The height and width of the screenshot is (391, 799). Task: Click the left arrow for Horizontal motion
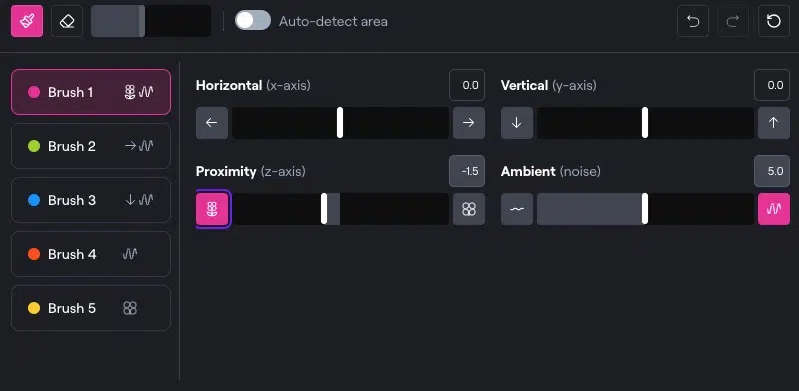[x=212, y=123]
